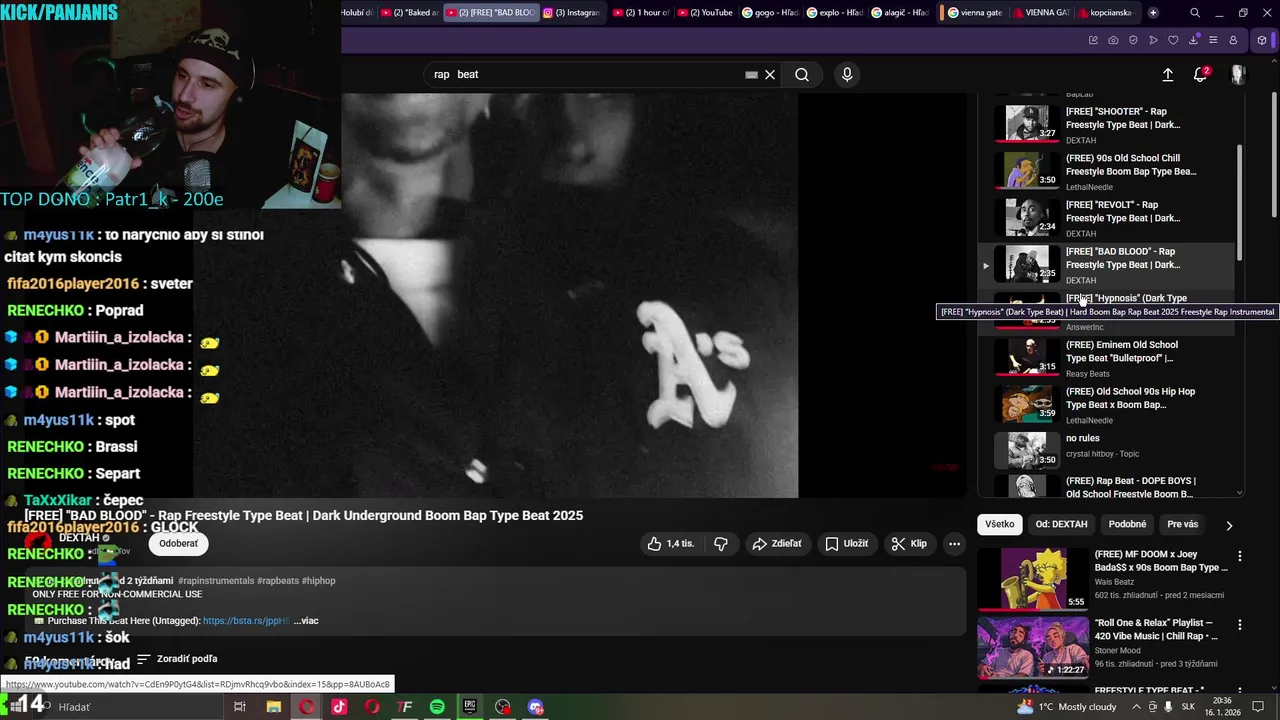Play 90s Old School Chill Freestyle playlist item
The width and height of the screenshot is (1280, 720).
pyautogui.click(x=1105, y=172)
